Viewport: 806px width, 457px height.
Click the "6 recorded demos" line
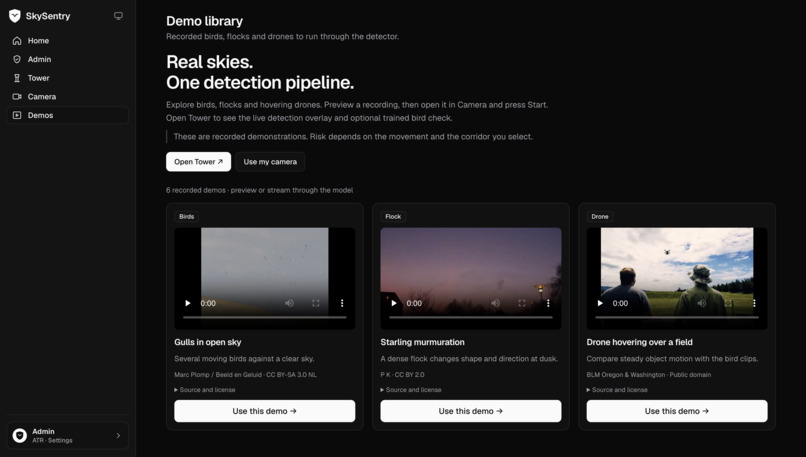point(260,190)
